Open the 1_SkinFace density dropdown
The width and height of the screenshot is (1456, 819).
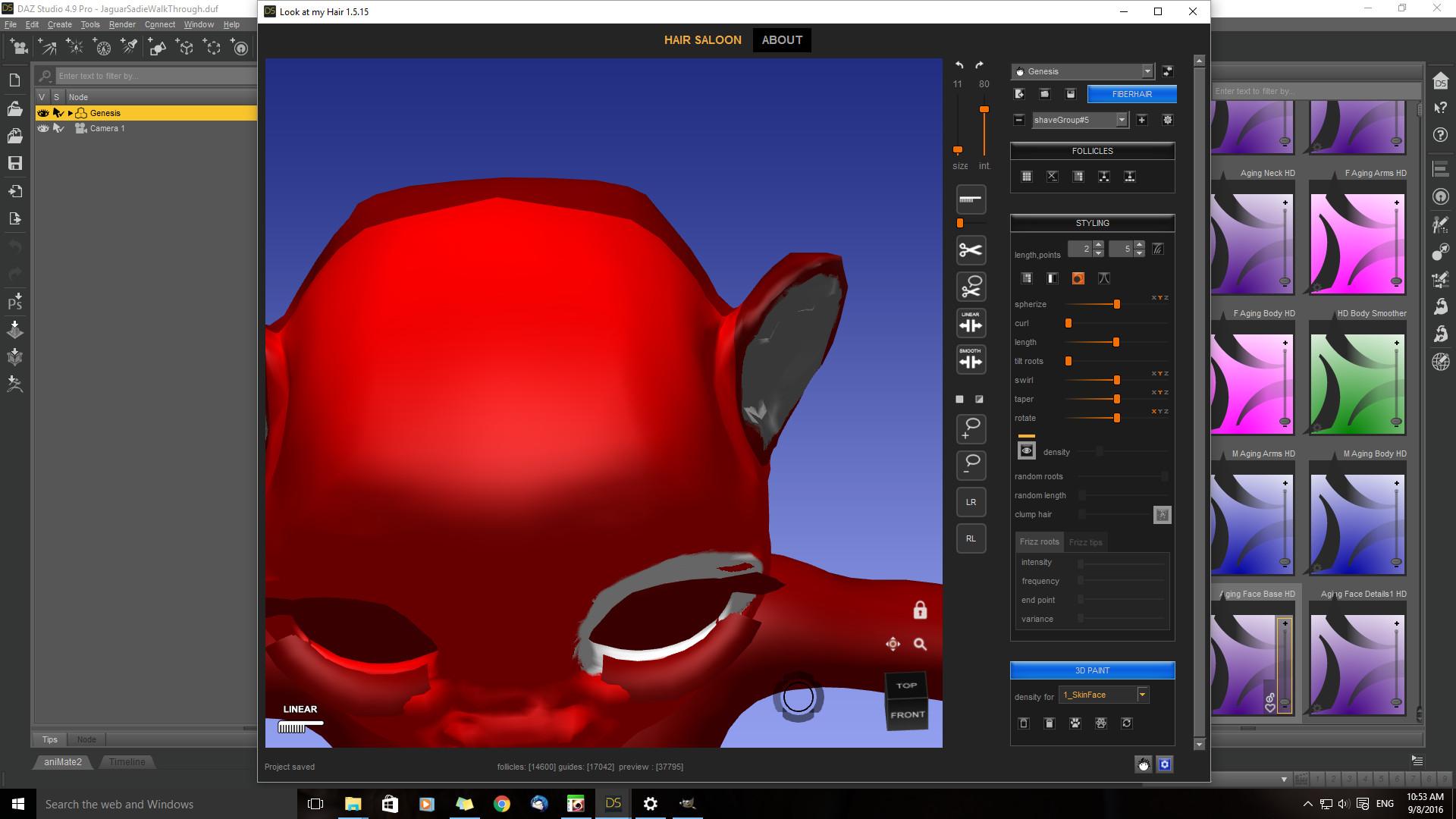pos(1142,695)
